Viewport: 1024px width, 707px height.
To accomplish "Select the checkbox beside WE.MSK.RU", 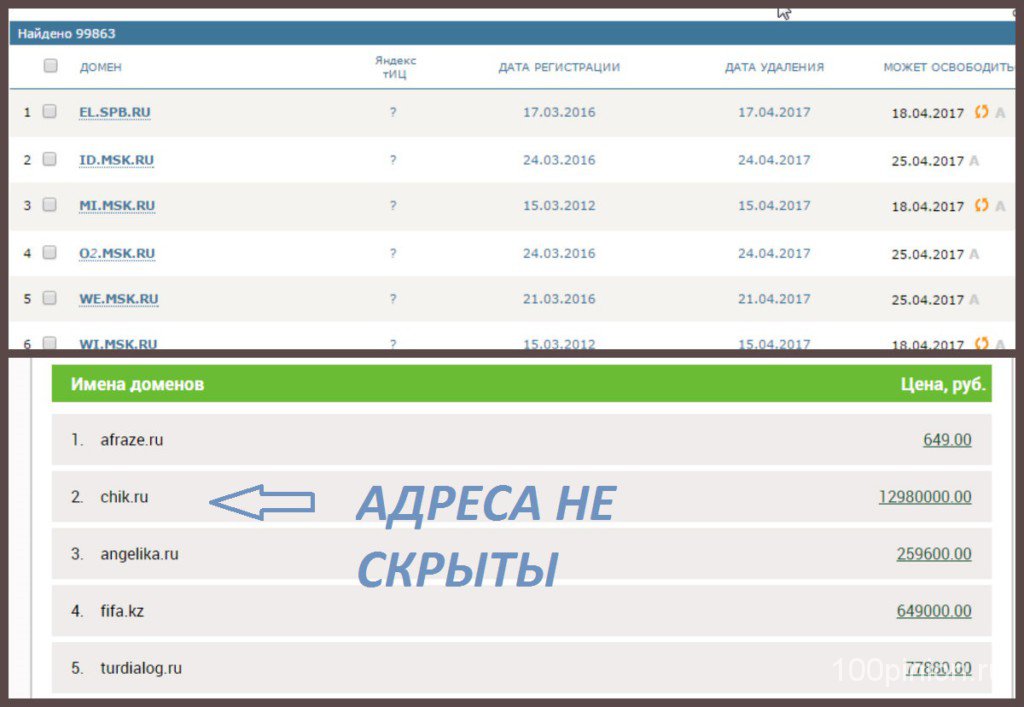I will 50,298.
